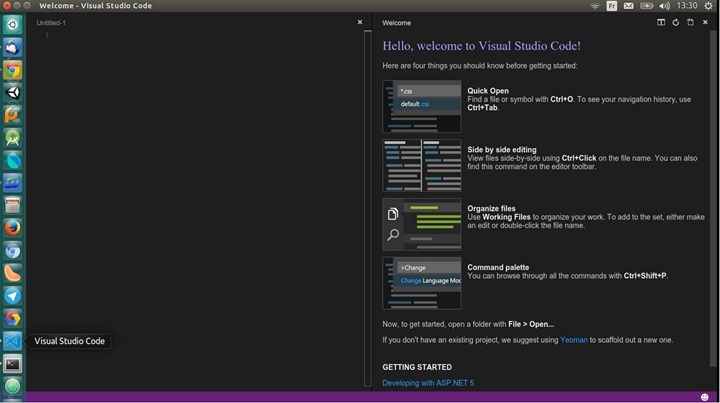This screenshot has height=403, width=720.
Task: Click the refresh icon in Welcome toolbar
Action: tap(675, 22)
